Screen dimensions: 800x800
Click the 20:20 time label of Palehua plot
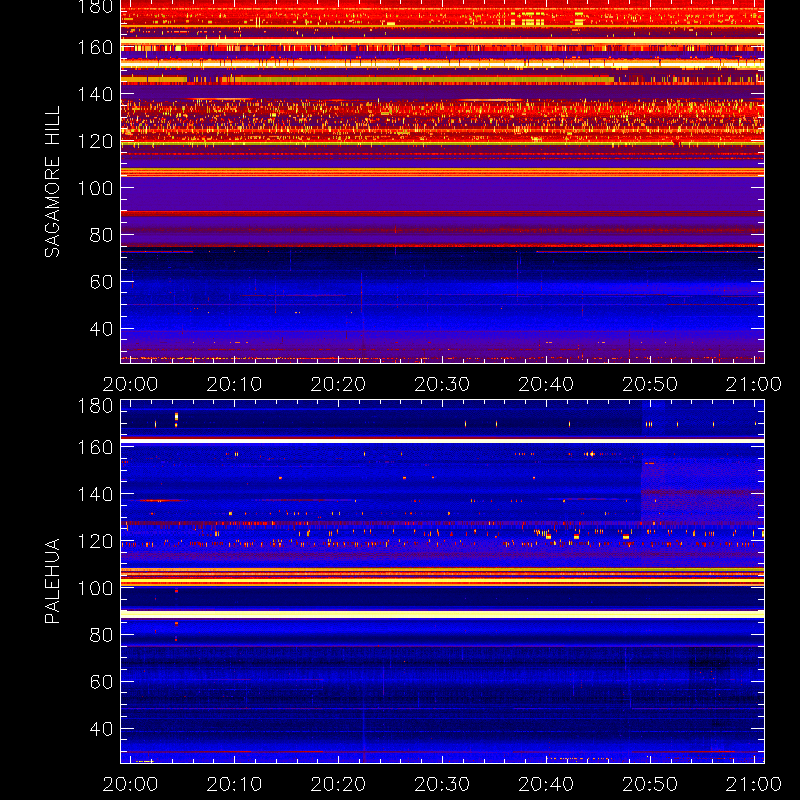[x=338, y=784]
